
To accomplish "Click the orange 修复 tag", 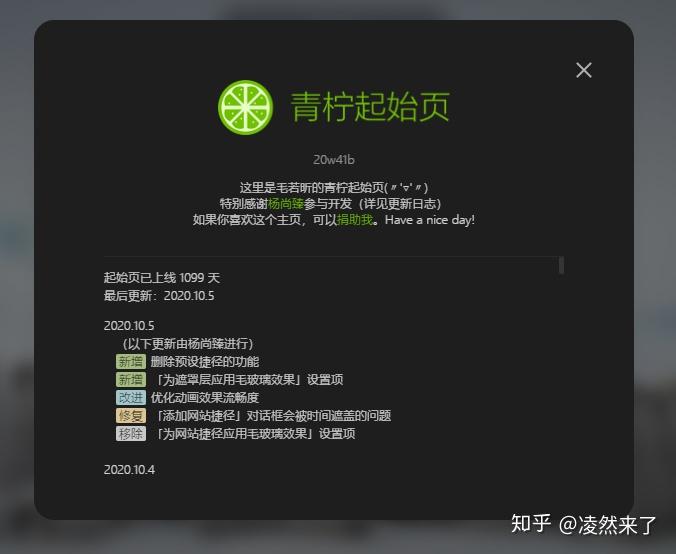I will (x=131, y=416).
